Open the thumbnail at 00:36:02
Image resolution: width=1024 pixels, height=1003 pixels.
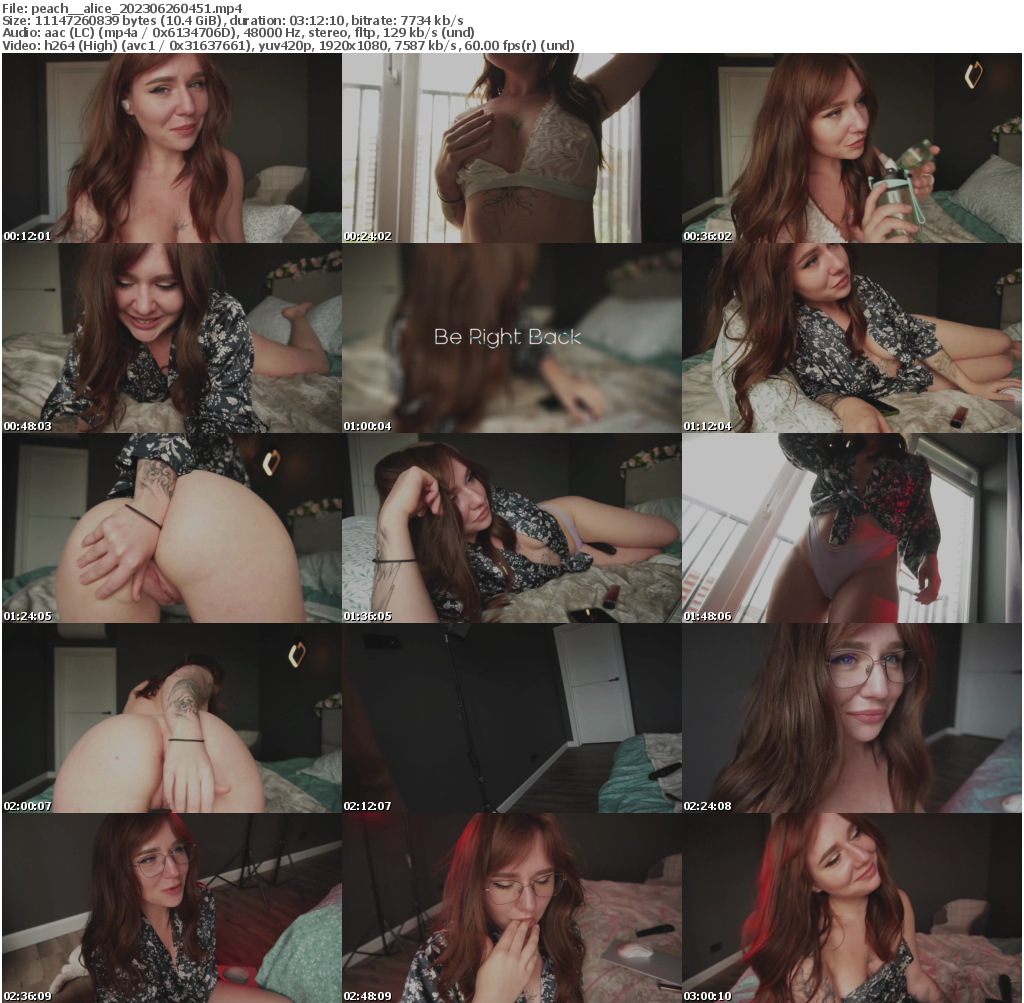point(852,148)
